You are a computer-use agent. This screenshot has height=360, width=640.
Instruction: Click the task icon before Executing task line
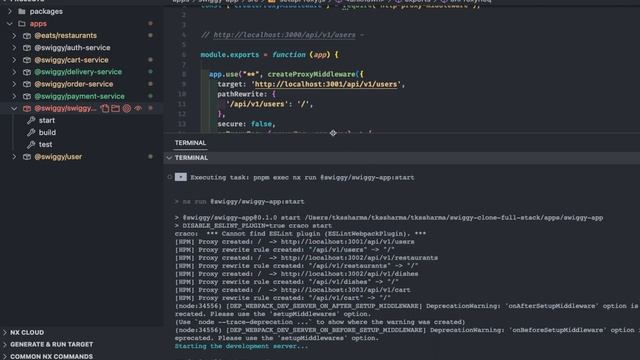tap(180, 177)
